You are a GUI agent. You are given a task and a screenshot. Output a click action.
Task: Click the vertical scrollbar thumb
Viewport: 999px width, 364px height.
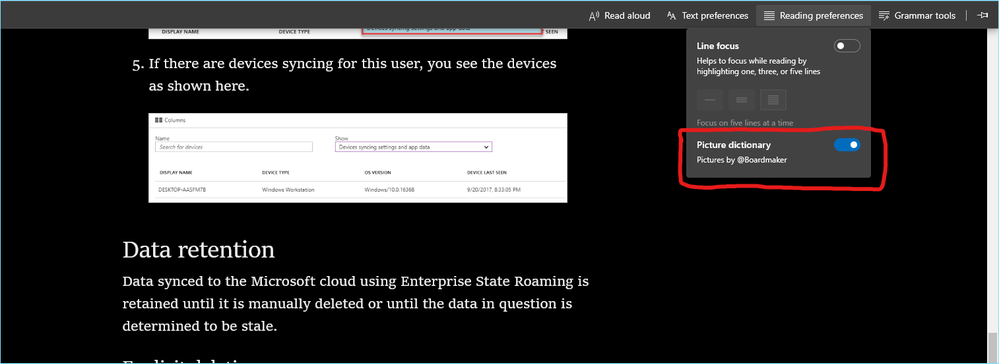[x=993, y=347]
